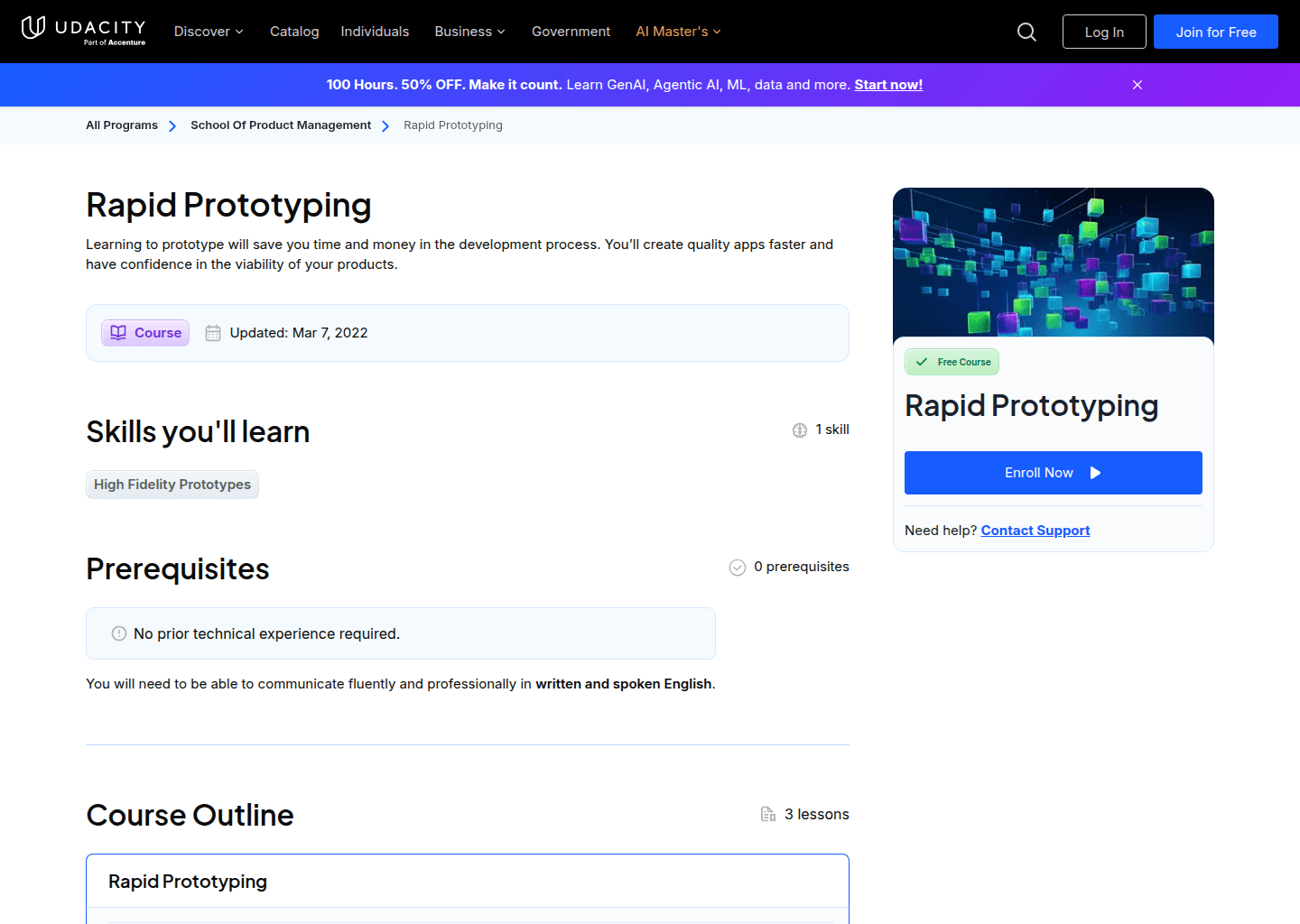1300x924 pixels.
Task: Click the course book icon in the Course badge
Action: (x=118, y=332)
